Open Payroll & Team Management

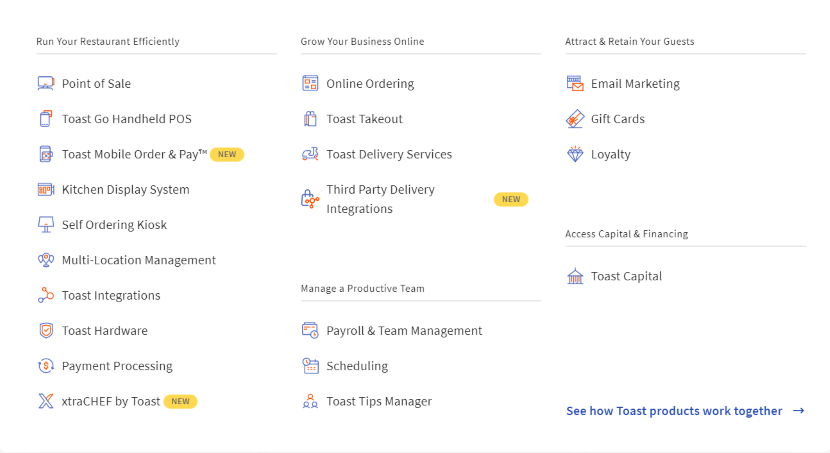403,331
